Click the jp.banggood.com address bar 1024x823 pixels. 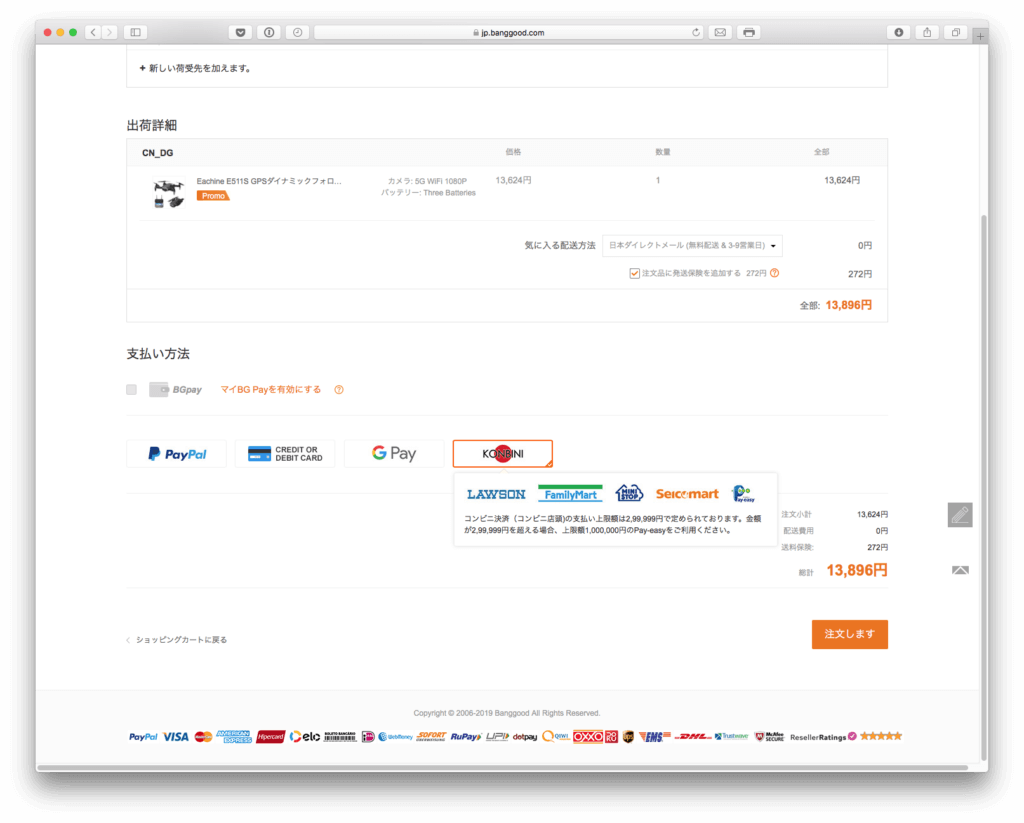point(508,32)
